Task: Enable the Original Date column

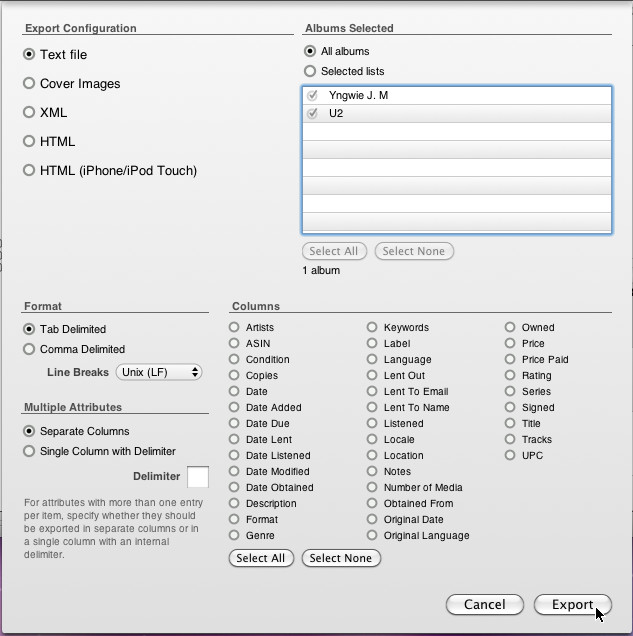Action: click(x=372, y=519)
